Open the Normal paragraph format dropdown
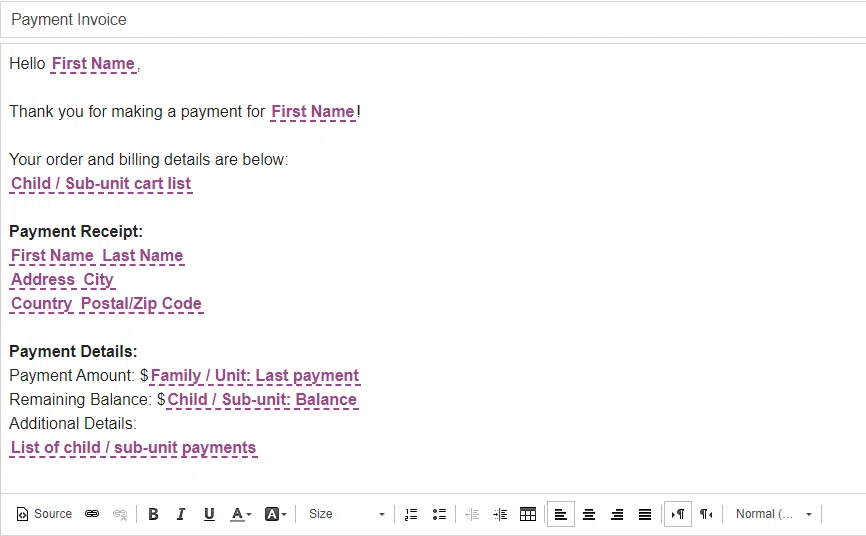Screen dimensions: 866x536 [773, 514]
